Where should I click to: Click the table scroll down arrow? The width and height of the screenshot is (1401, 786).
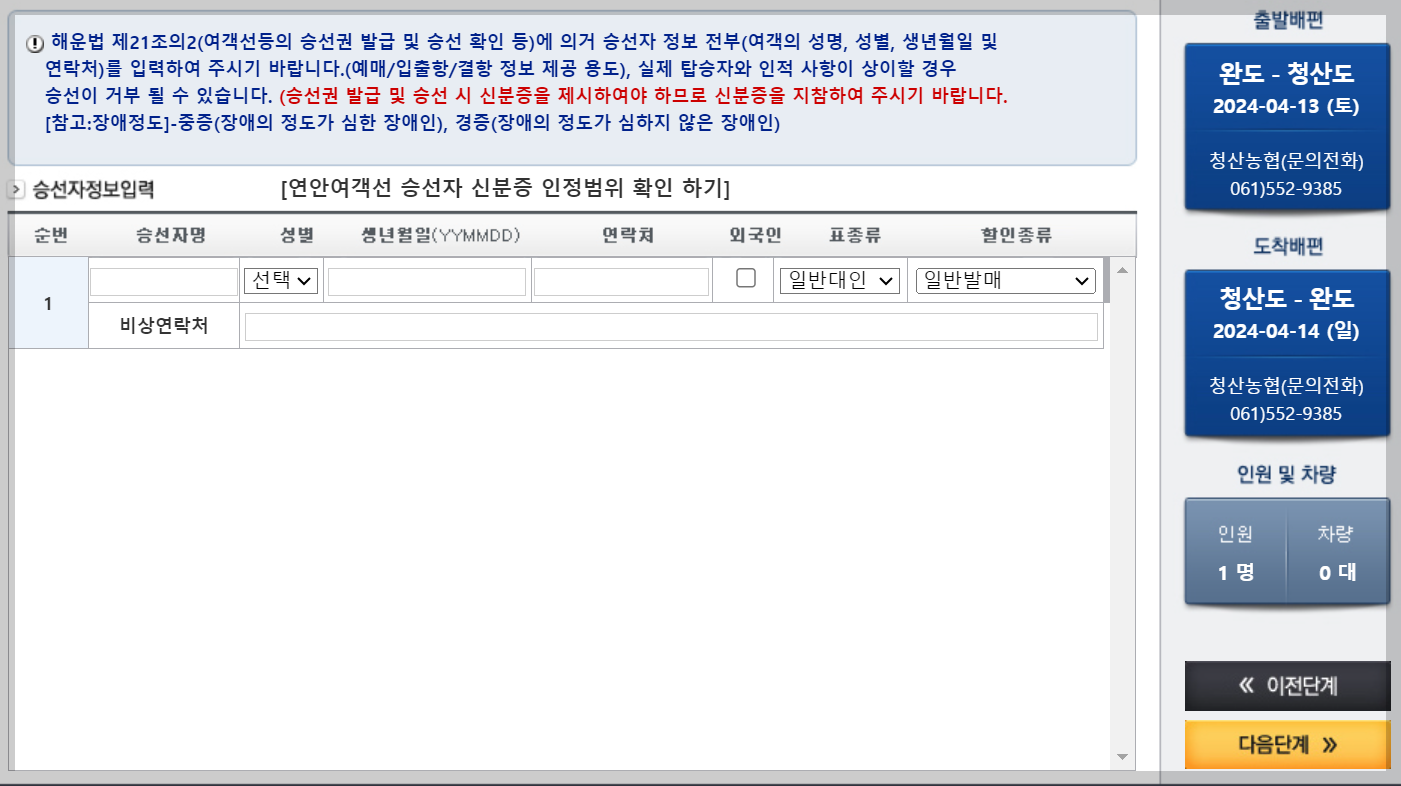tap(1121, 757)
